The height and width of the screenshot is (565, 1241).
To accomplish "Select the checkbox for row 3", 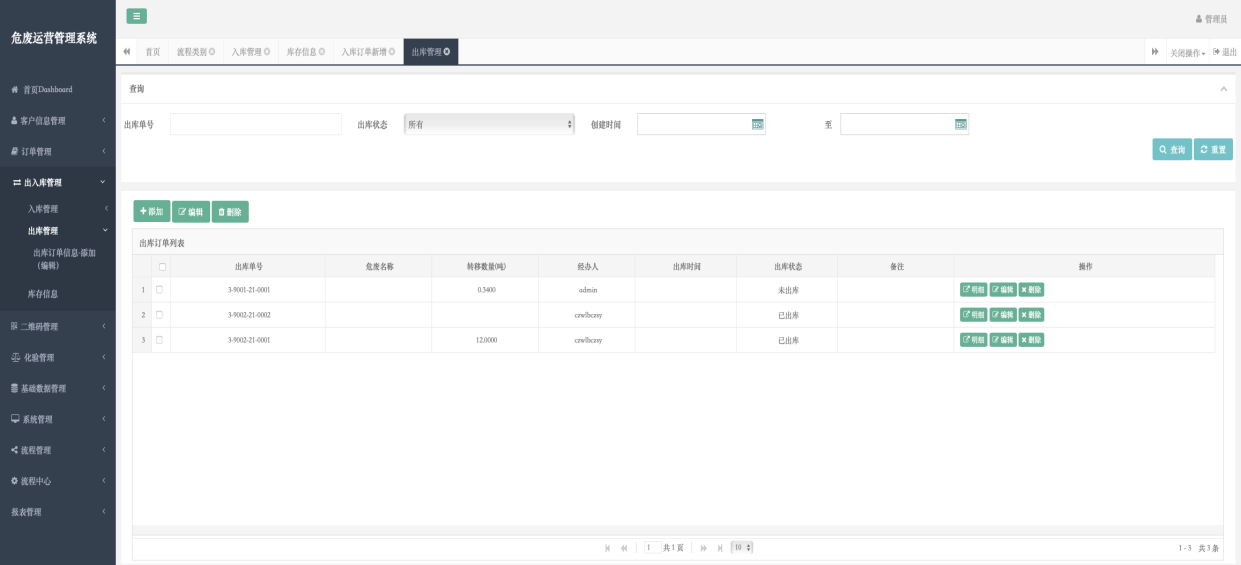I will [159, 340].
